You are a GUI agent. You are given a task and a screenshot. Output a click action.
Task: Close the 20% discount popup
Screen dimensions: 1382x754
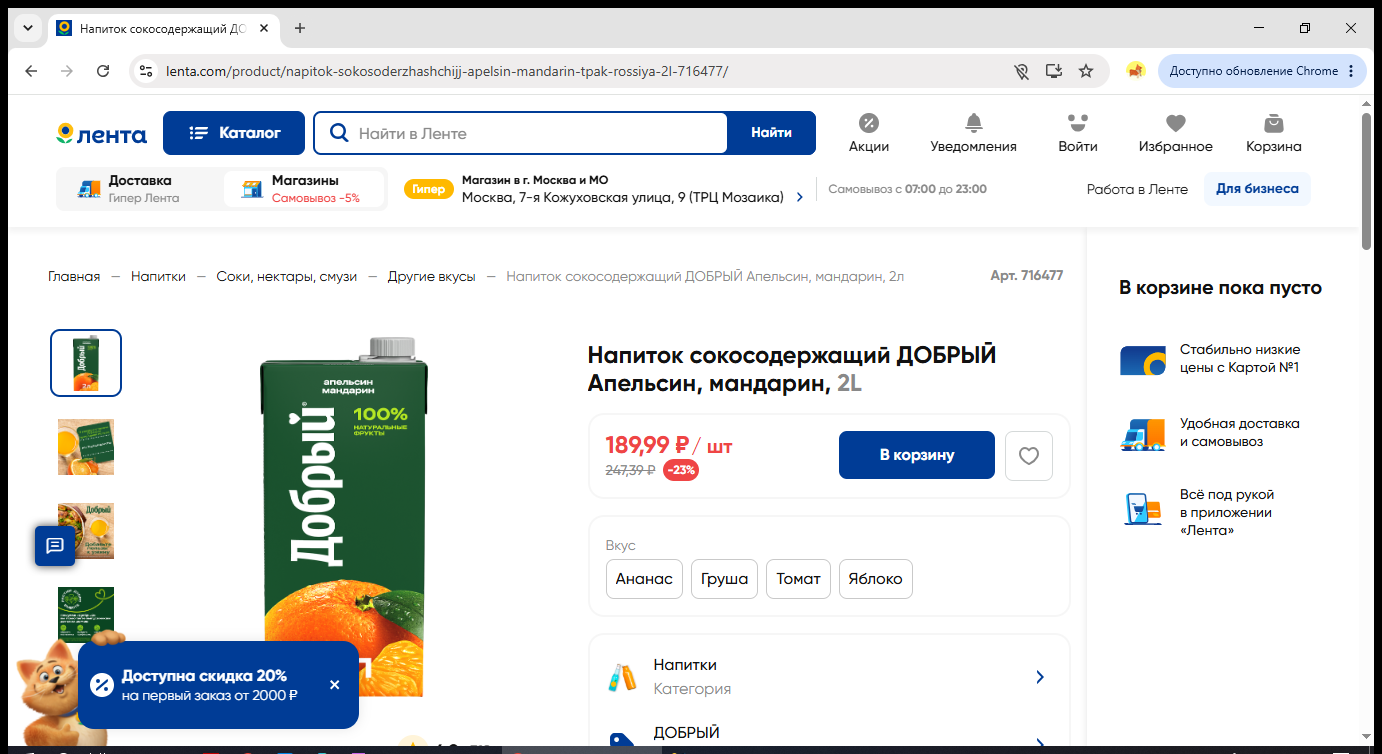334,685
